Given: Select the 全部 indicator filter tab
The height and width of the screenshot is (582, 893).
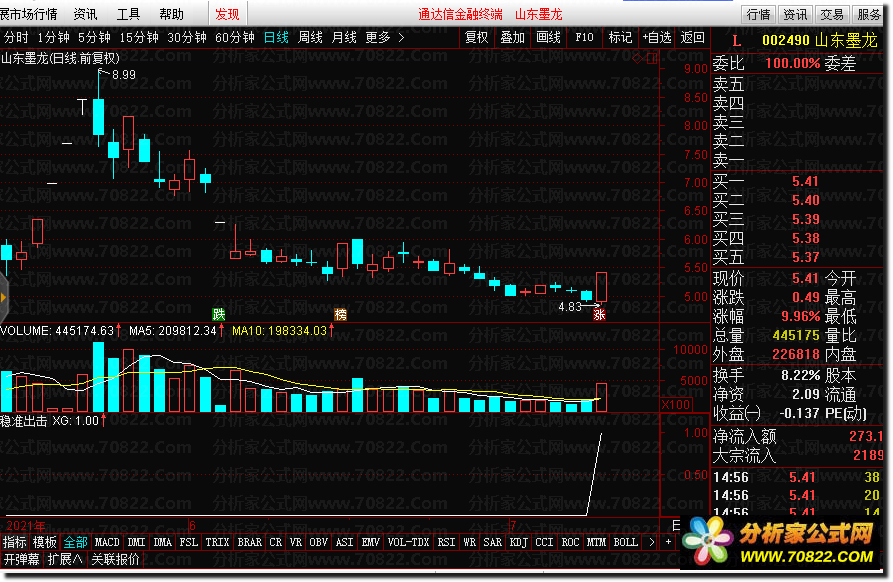Looking at the screenshot, I should point(75,542).
